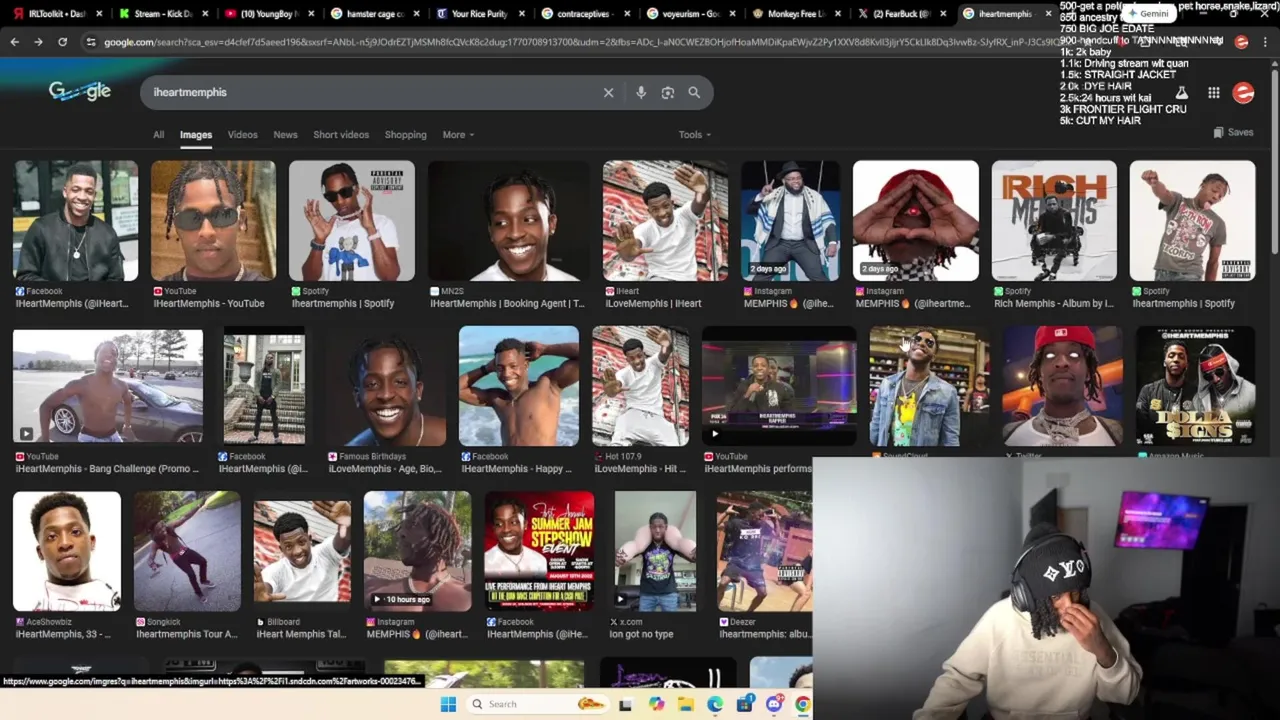Open the 'Iheartmemphis Tour A...' Songkick link

[x=187, y=634]
